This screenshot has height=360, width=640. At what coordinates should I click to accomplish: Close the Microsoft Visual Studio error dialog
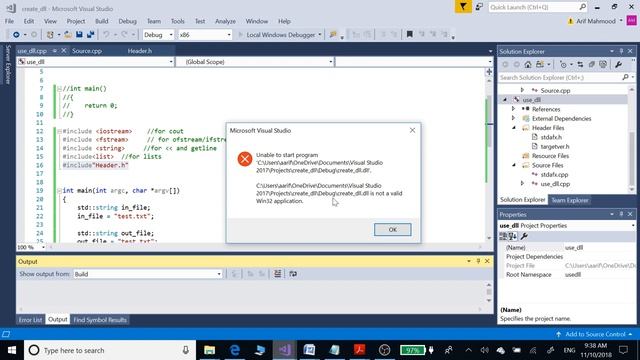click(412, 130)
